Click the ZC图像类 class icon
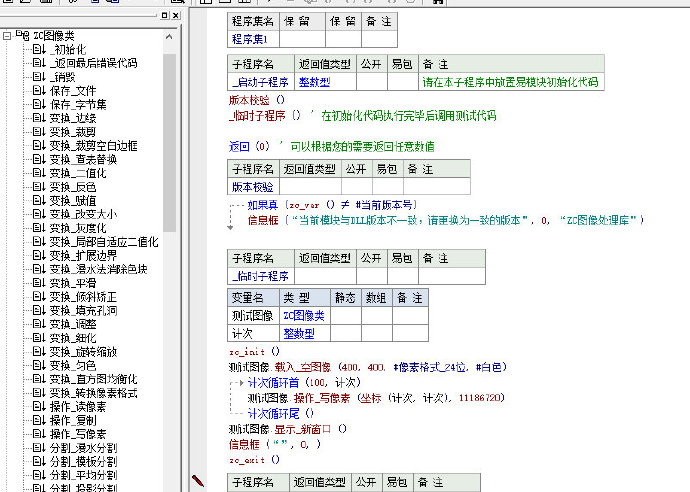The height and width of the screenshot is (492, 690). pos(20,35)
